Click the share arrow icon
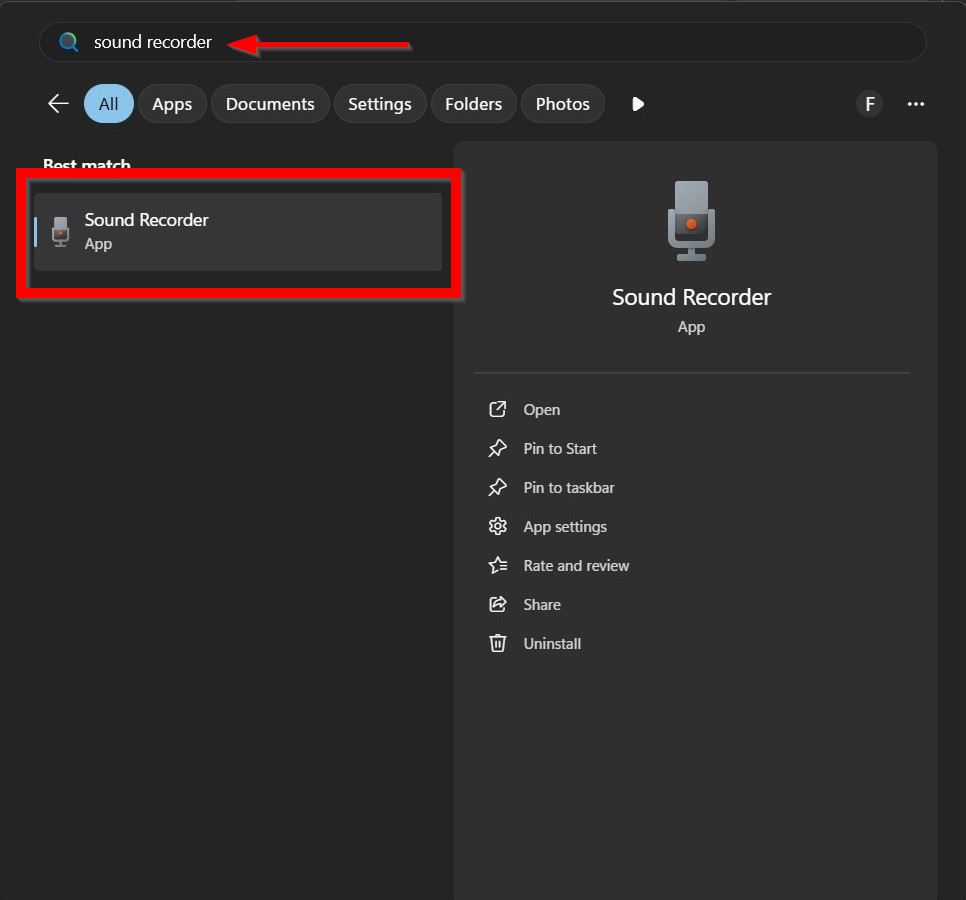This screenshot has height=900, width=966. point(497,604)
